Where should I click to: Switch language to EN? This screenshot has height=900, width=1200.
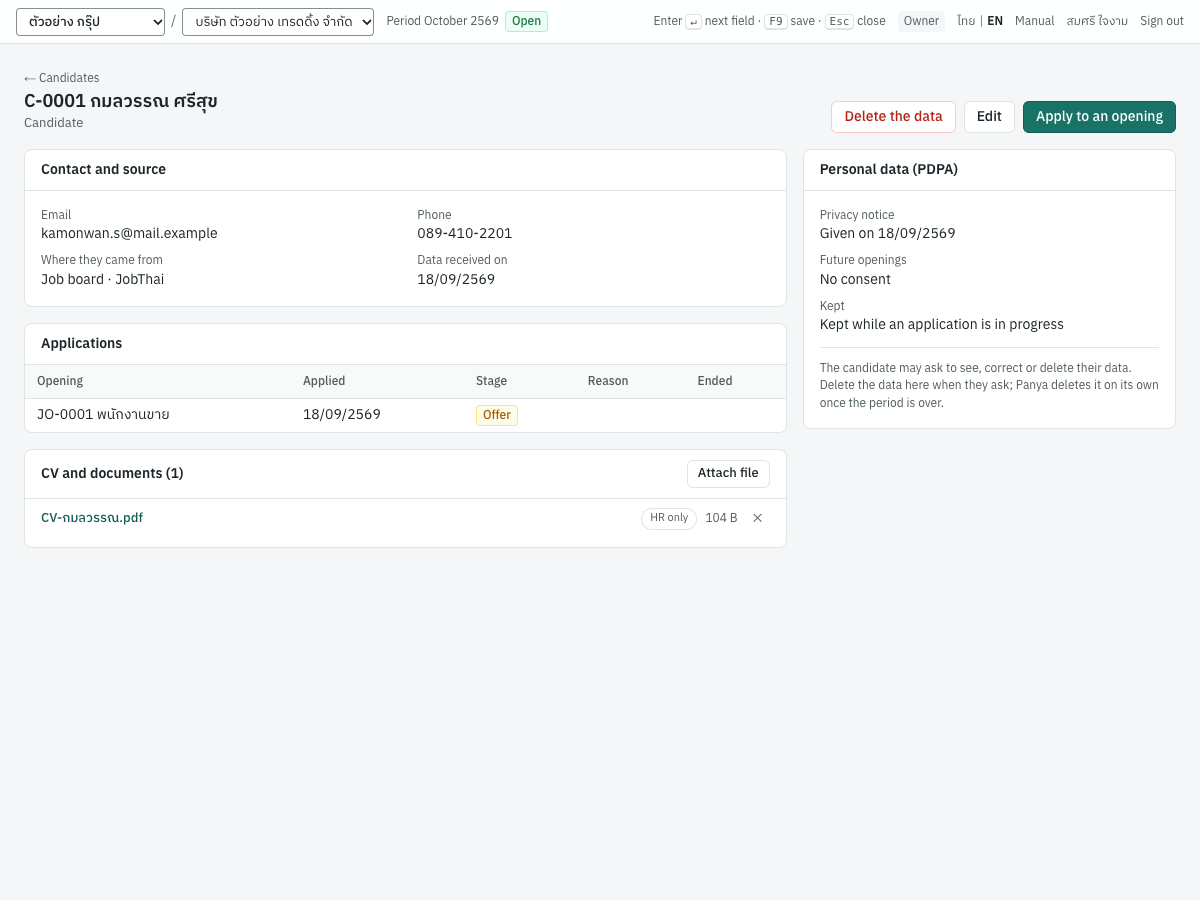pos(995,21)
